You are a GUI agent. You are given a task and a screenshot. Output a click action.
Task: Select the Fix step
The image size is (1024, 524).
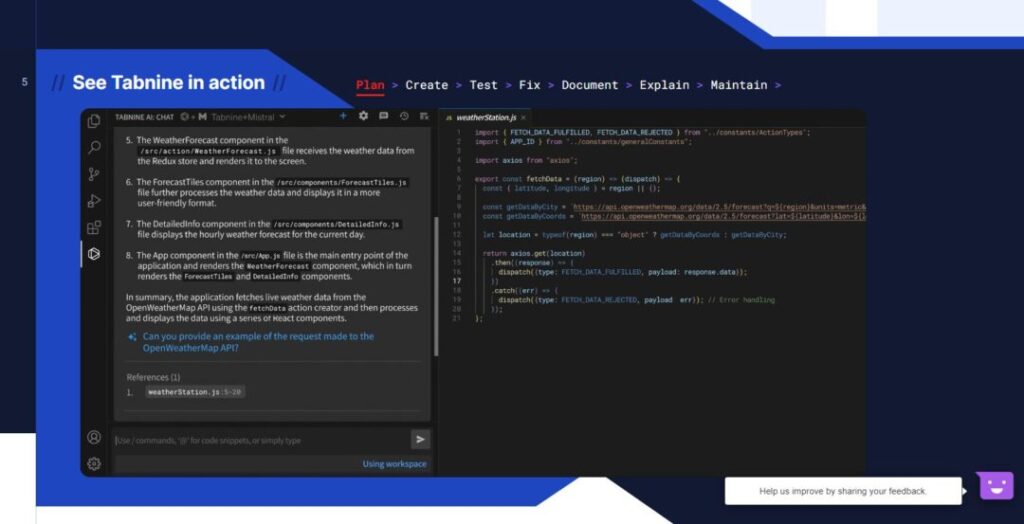tap(530, 85)
